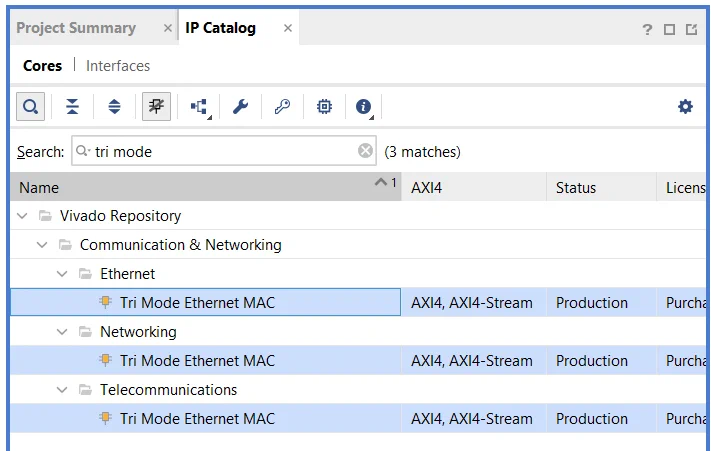
Task: Select the Networking folder row
Action: pyautogui.click(x=138, y=332)
